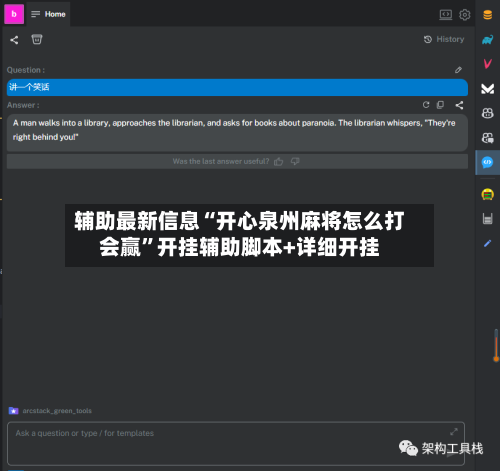Regenerate the answer
This screenshot has height=471, width=500.
coord(426,105)
